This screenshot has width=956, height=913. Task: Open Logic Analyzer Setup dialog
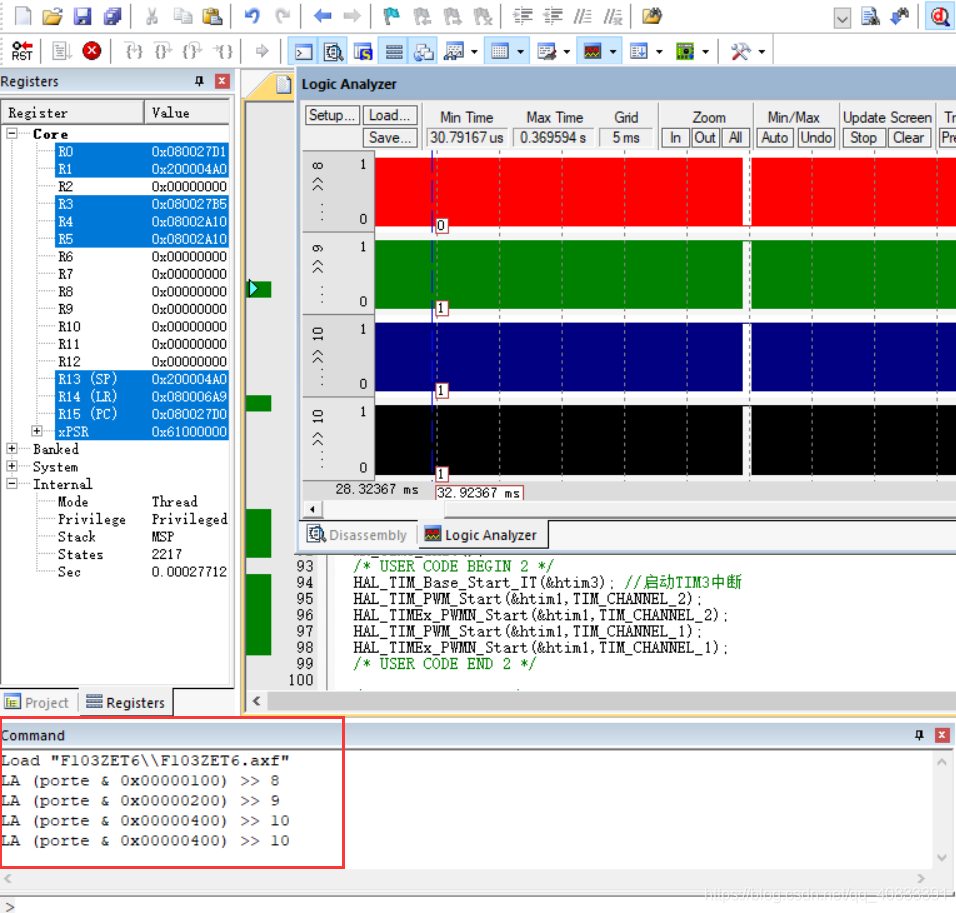(x=332, y=115)
